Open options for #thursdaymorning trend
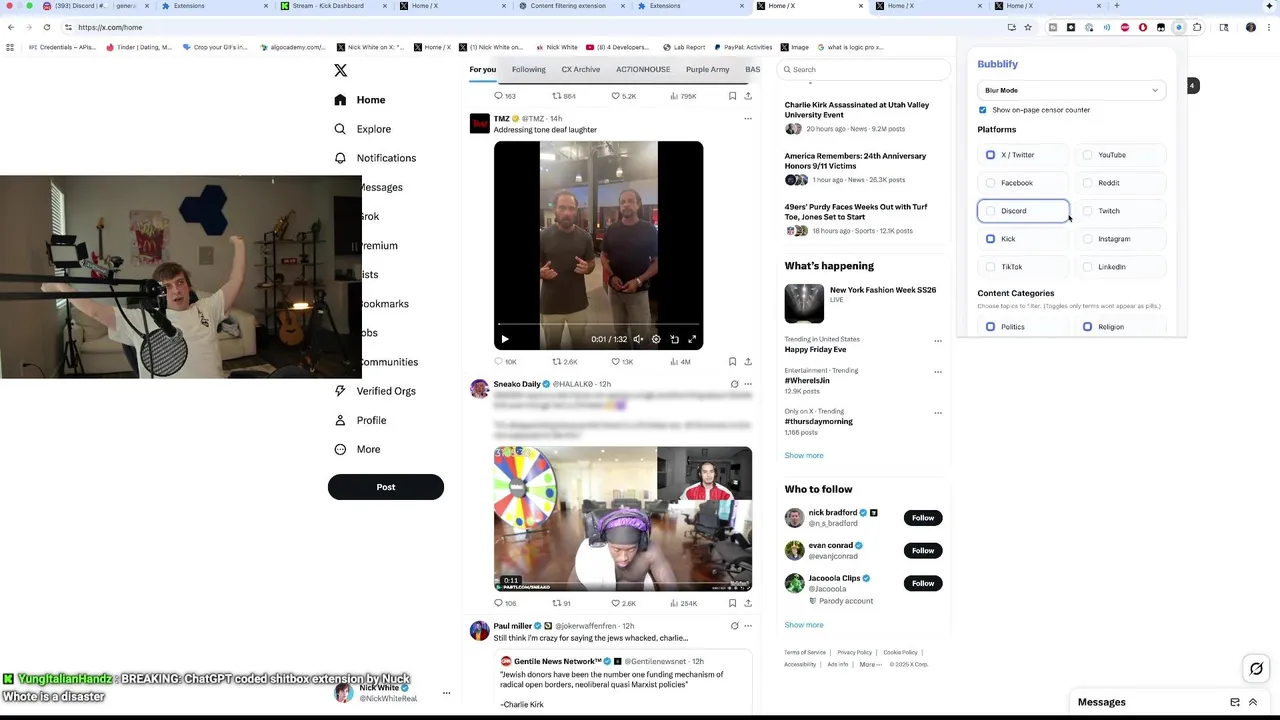The image size is (1280, 720). pos(938,413)
